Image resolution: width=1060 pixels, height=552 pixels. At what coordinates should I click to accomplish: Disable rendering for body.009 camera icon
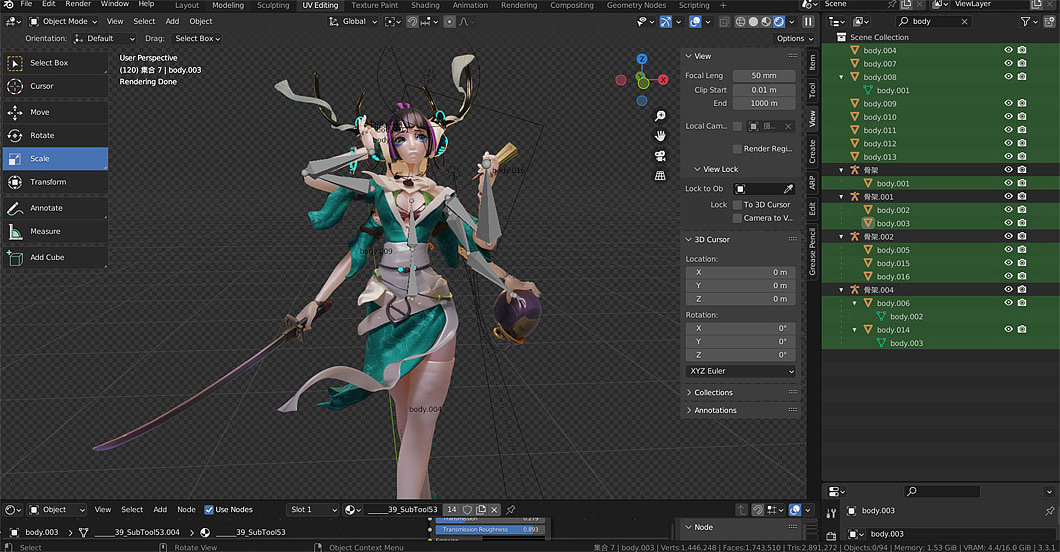1022,103
